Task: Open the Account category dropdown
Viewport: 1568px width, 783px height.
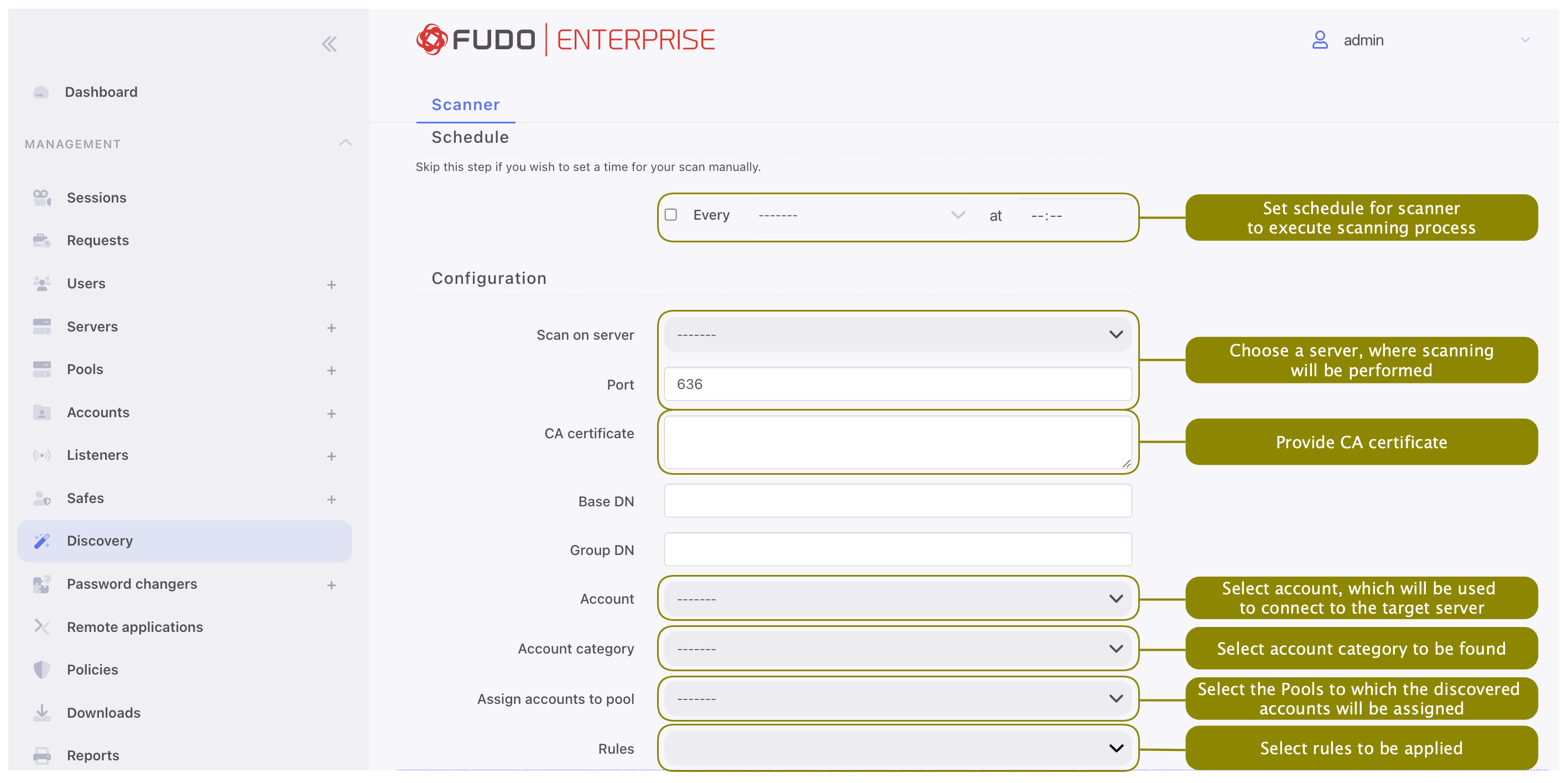Action: point(897,649)
